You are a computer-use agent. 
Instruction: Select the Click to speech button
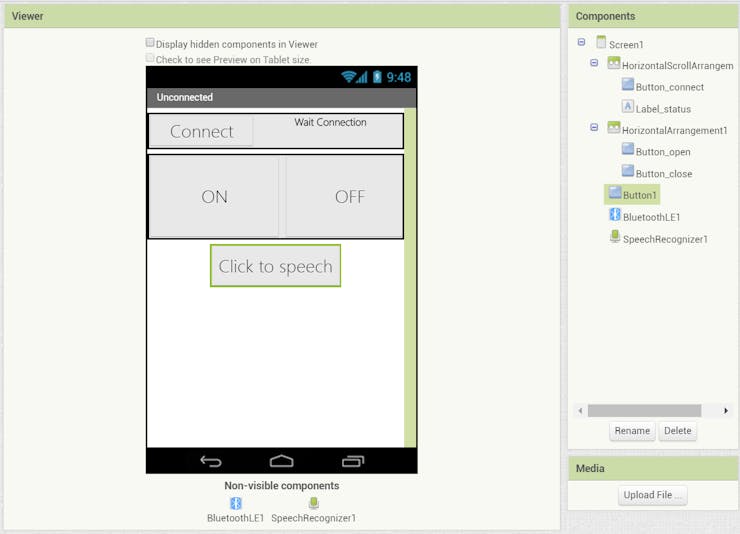276,266
